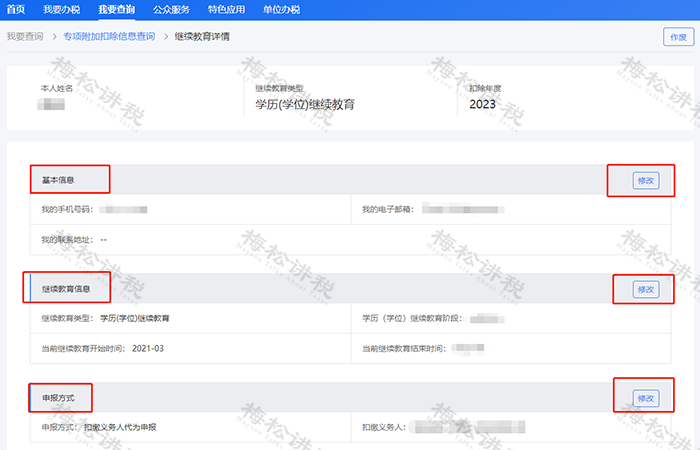
Task: Open the 我要办税 menu
Action: click(x=61, y=9)
